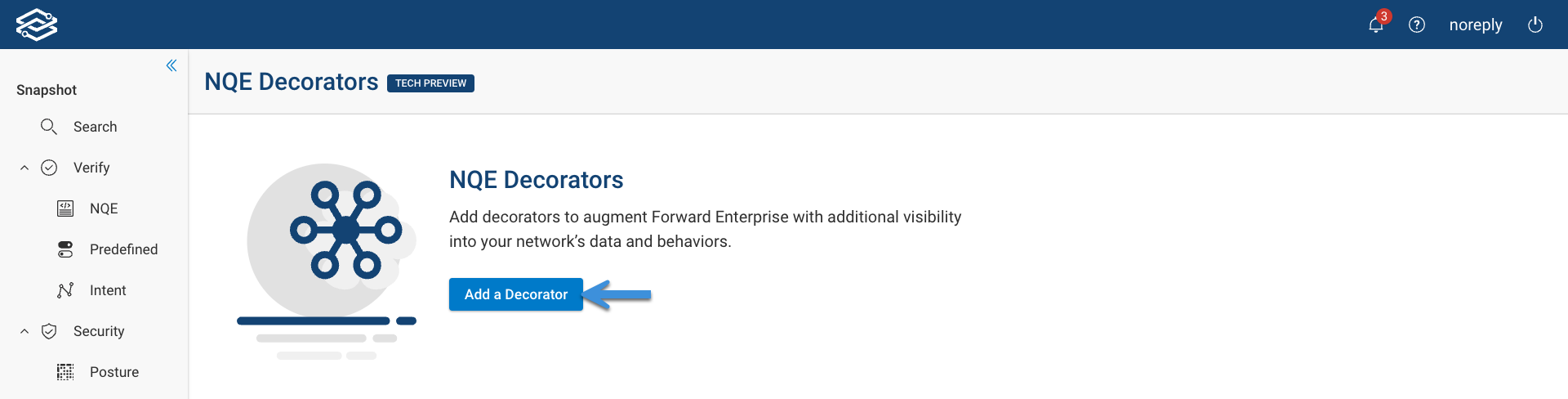Click the Intent path icon
Screen dimensions: 1568x399
(x=65, y=290)
